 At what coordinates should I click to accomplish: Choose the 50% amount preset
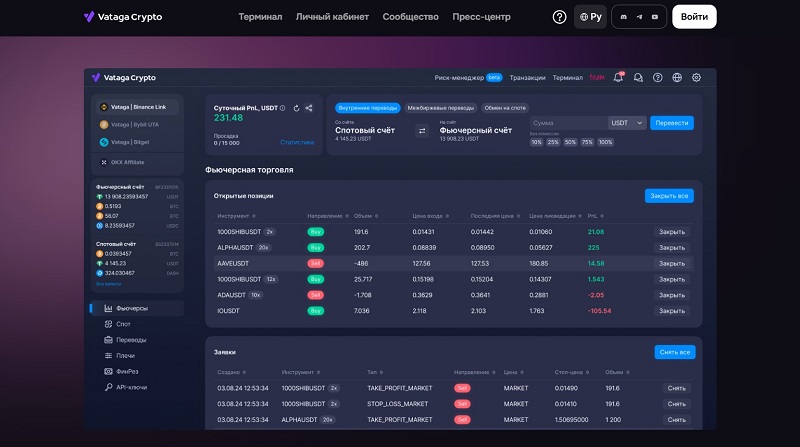(570, 142)
